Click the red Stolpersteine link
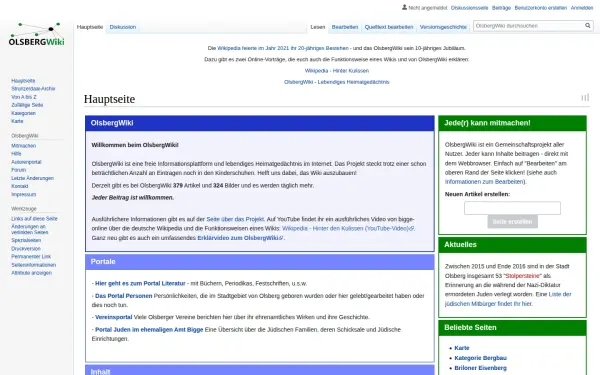Viewport: 600px width, 375px height. click(x=522, y=276)
